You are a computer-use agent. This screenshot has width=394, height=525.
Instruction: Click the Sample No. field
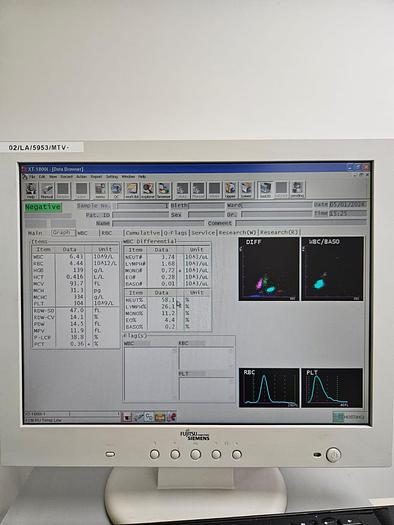(142, 206)
